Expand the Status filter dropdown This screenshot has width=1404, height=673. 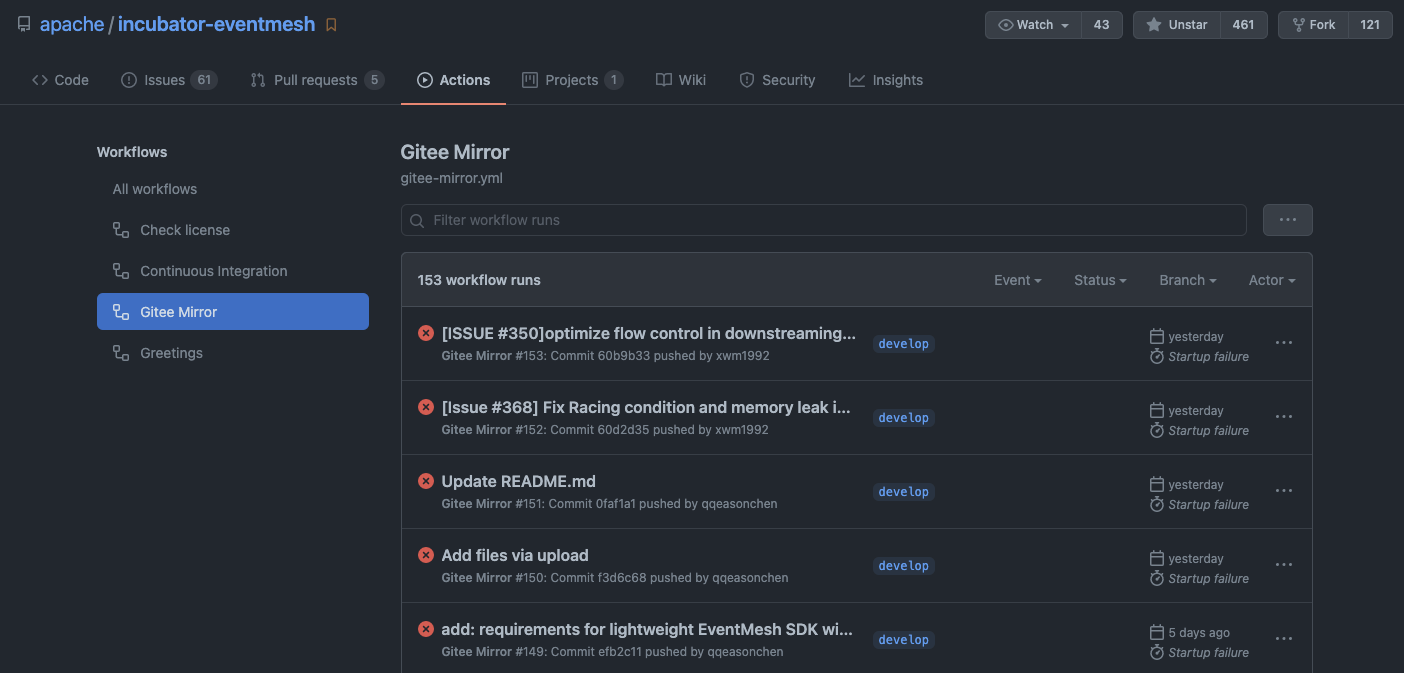[x=1100, y=280]
